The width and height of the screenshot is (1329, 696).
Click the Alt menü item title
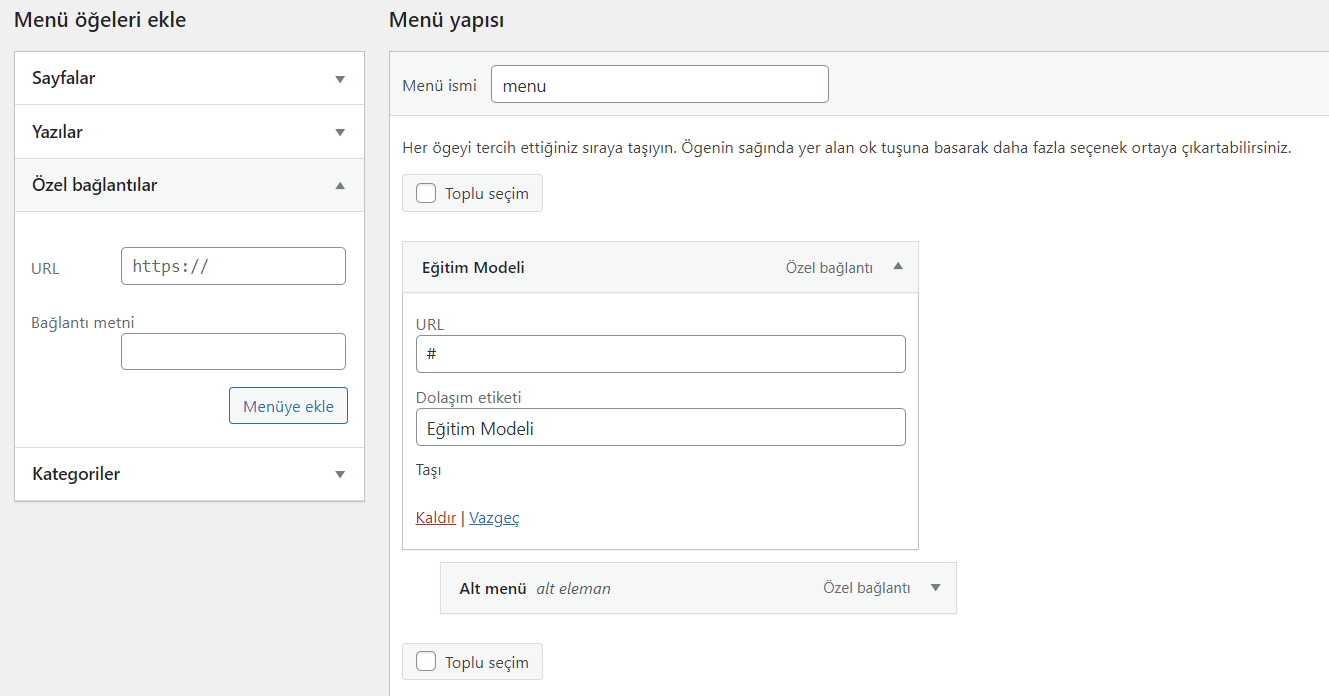pos(493,589)
